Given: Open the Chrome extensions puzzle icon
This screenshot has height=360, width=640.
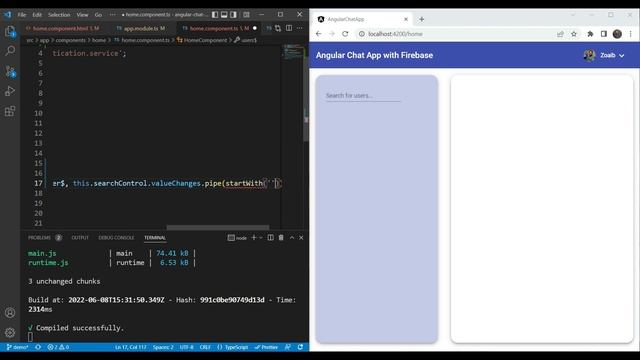Looking at the screenshot, I should pyautogui.click(x=590, y=34).
